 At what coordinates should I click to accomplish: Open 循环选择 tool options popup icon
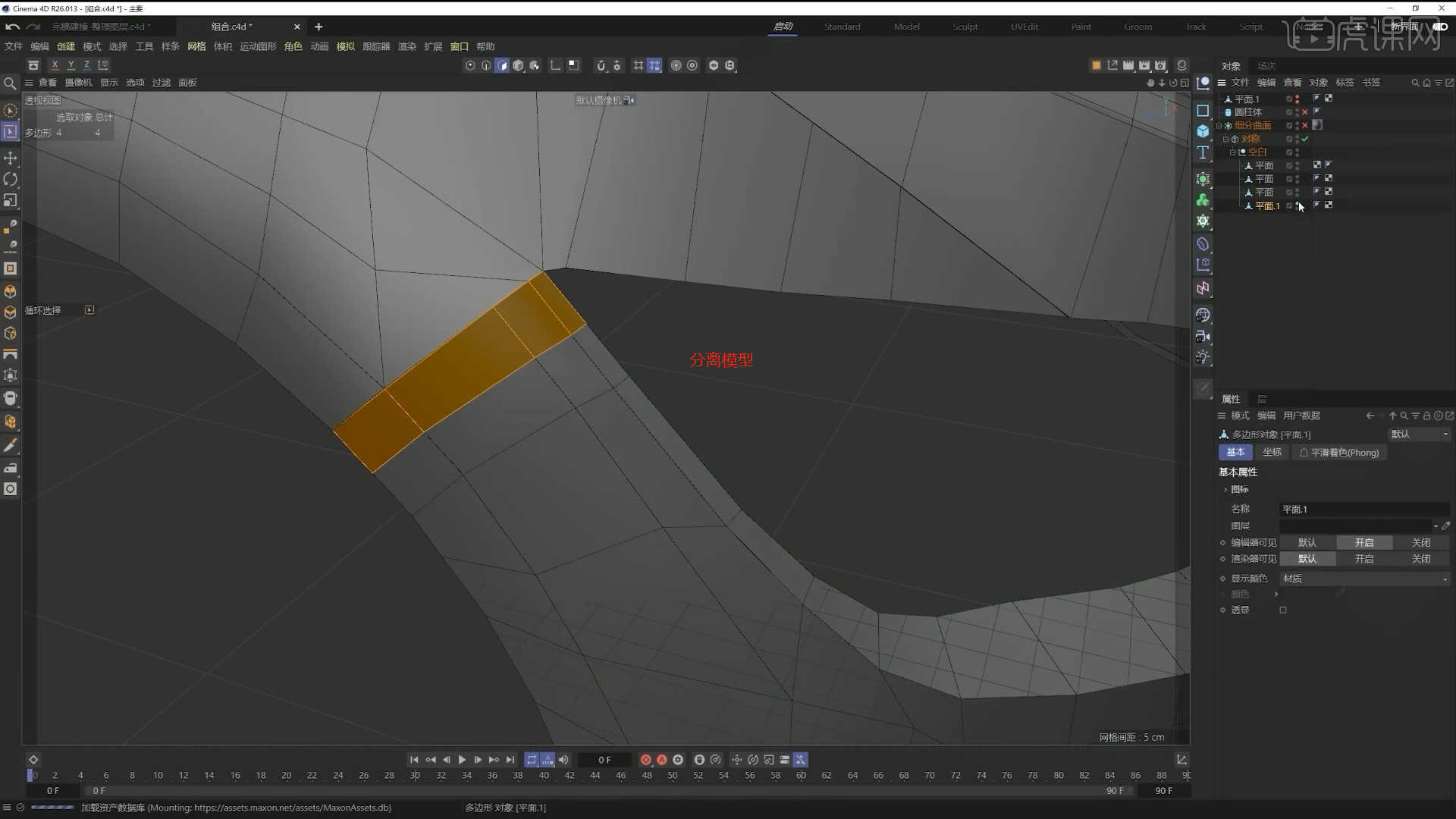click(x=89, y=310)
